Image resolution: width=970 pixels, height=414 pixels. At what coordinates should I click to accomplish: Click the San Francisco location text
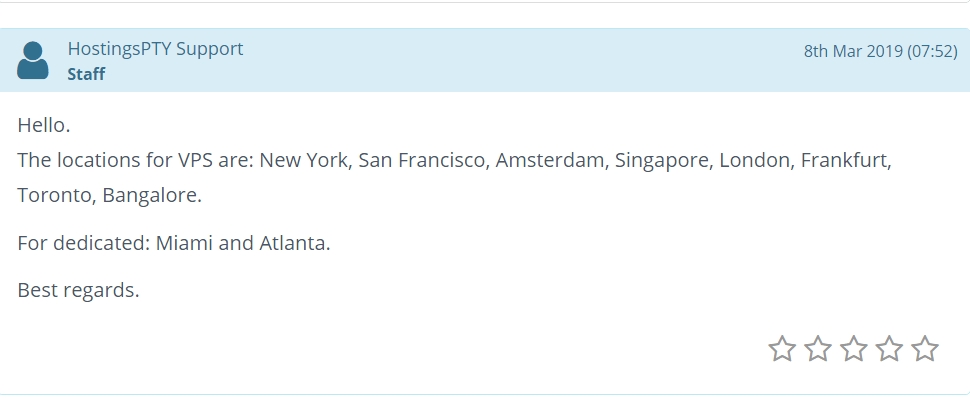[x=423, y=161]
